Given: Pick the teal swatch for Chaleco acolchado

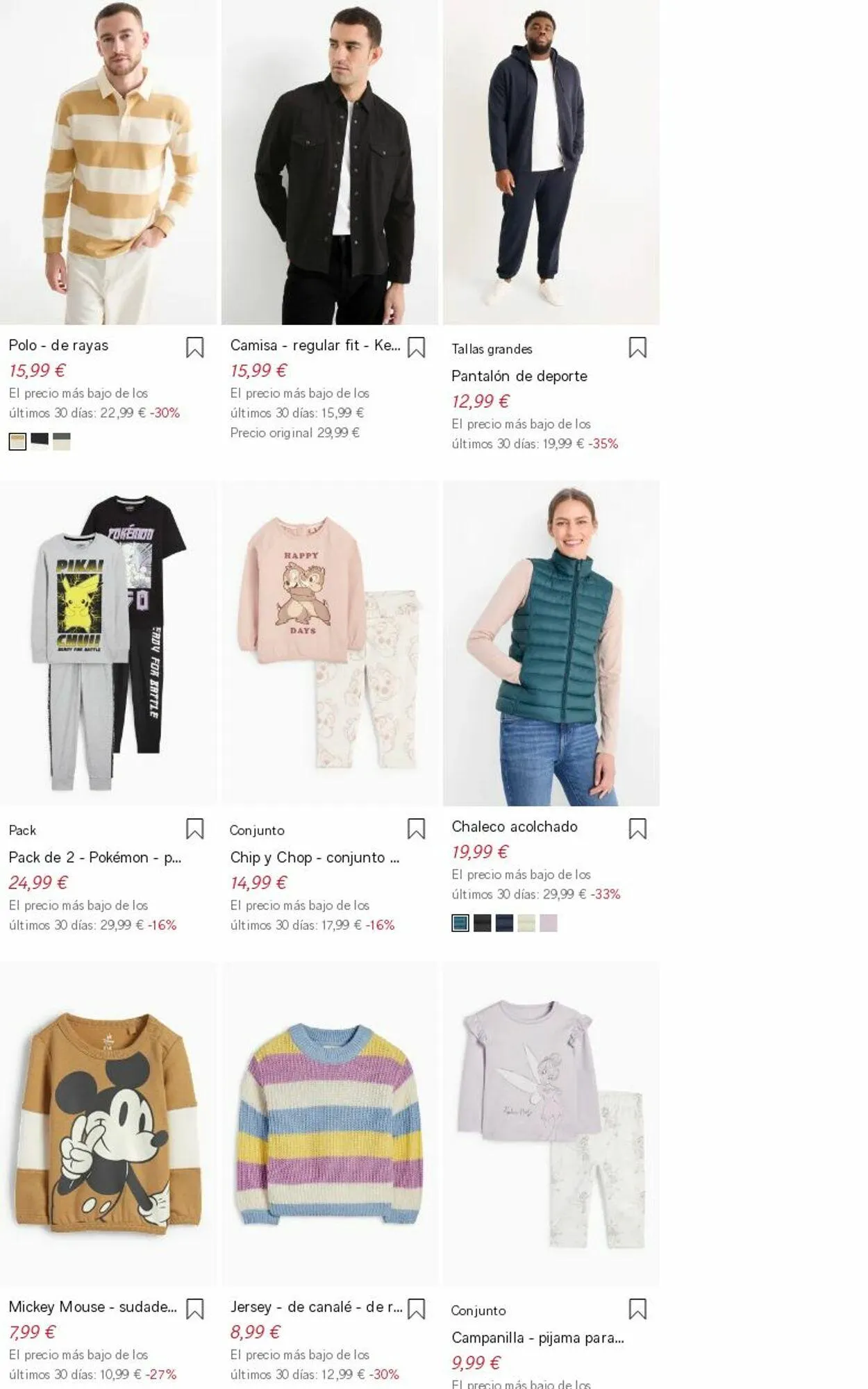Looking at the screenshot, I should 460,923.
